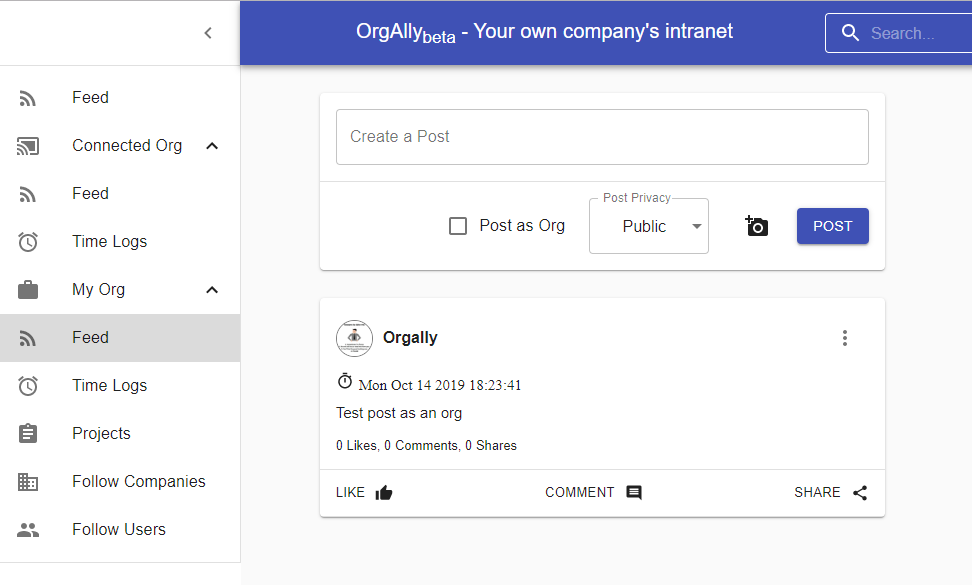The image size is (972, 585).
Task: Open the top Feed item in sidebar
Action: point(120,98)
